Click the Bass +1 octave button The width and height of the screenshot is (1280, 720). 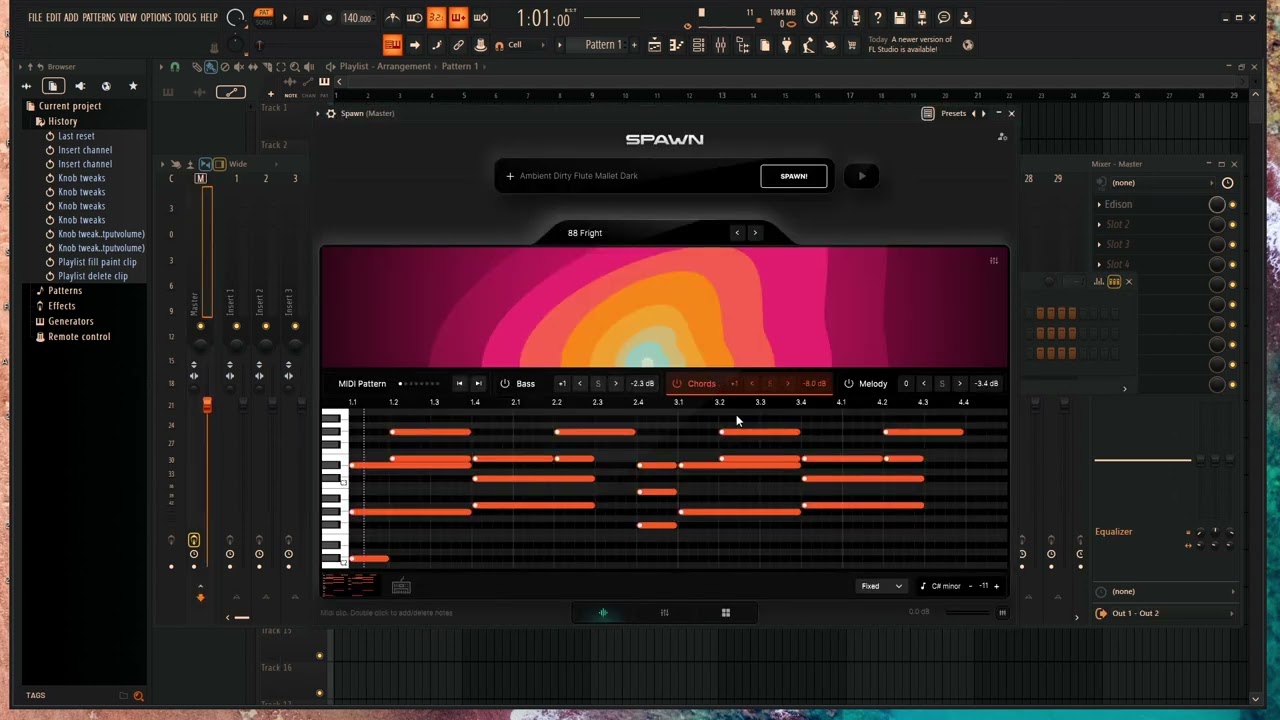click(562, 384)
